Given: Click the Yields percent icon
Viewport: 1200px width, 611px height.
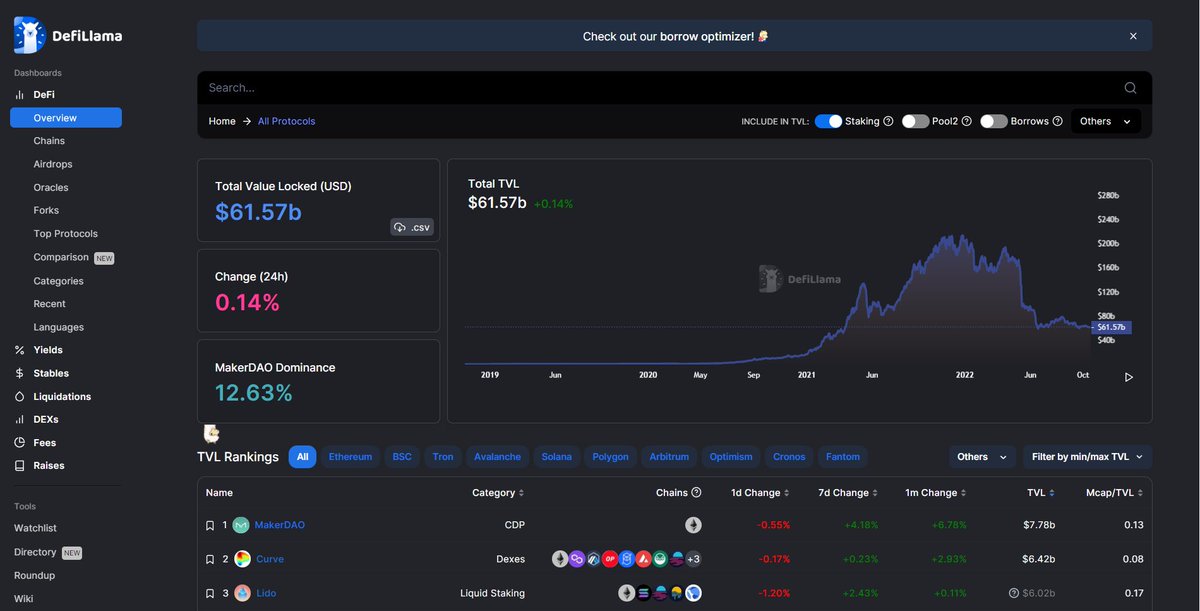Looking at the screenshot, I should [x=20, y=350].
